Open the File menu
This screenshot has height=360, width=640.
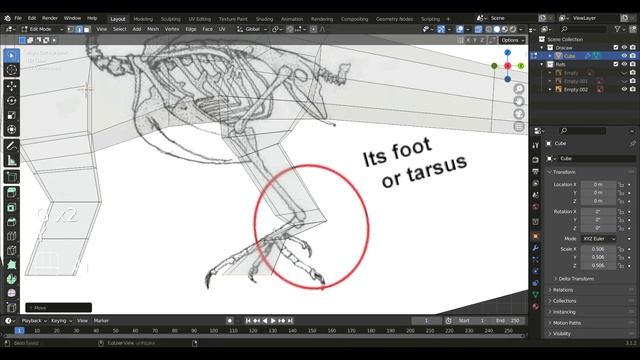(x=18, y=18)
